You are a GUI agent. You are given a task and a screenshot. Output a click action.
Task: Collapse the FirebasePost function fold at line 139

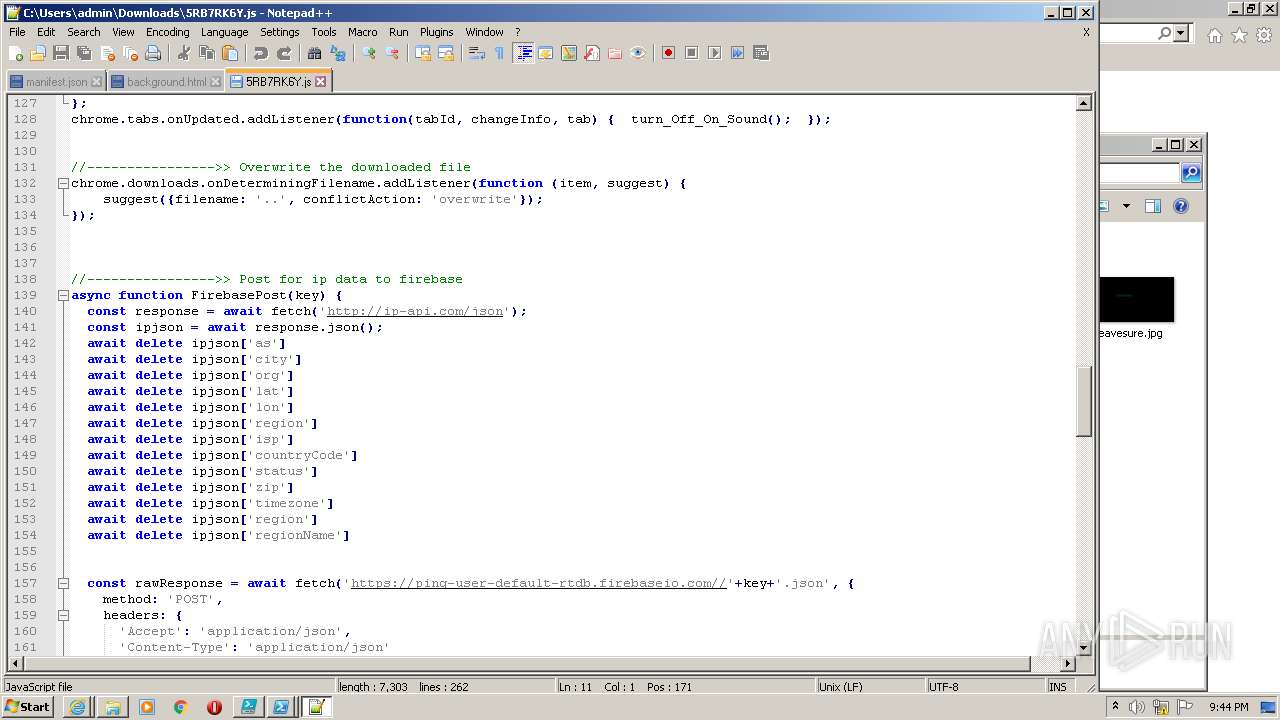click(63, 295)
